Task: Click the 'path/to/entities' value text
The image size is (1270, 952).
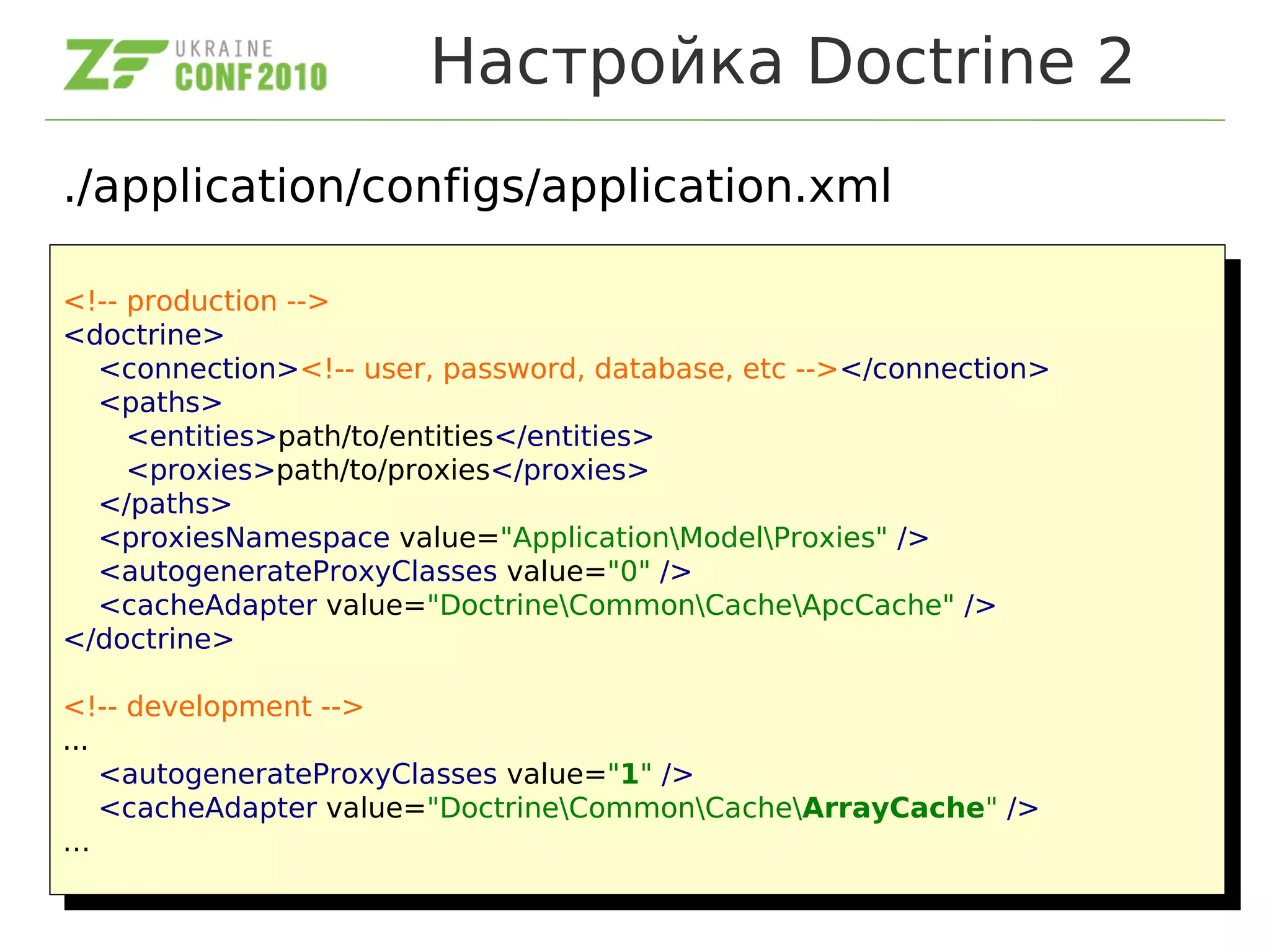Action: tap(385, 436)
